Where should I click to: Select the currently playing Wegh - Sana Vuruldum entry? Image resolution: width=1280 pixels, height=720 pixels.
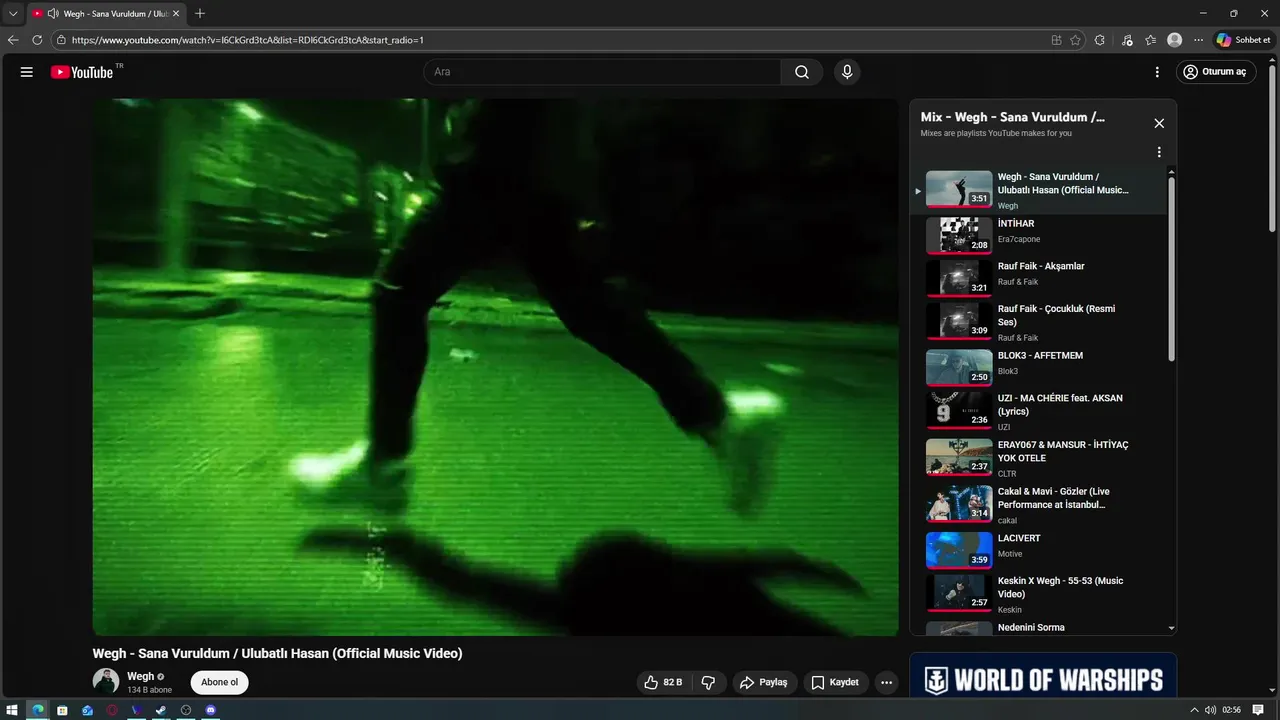(1040, 190)
